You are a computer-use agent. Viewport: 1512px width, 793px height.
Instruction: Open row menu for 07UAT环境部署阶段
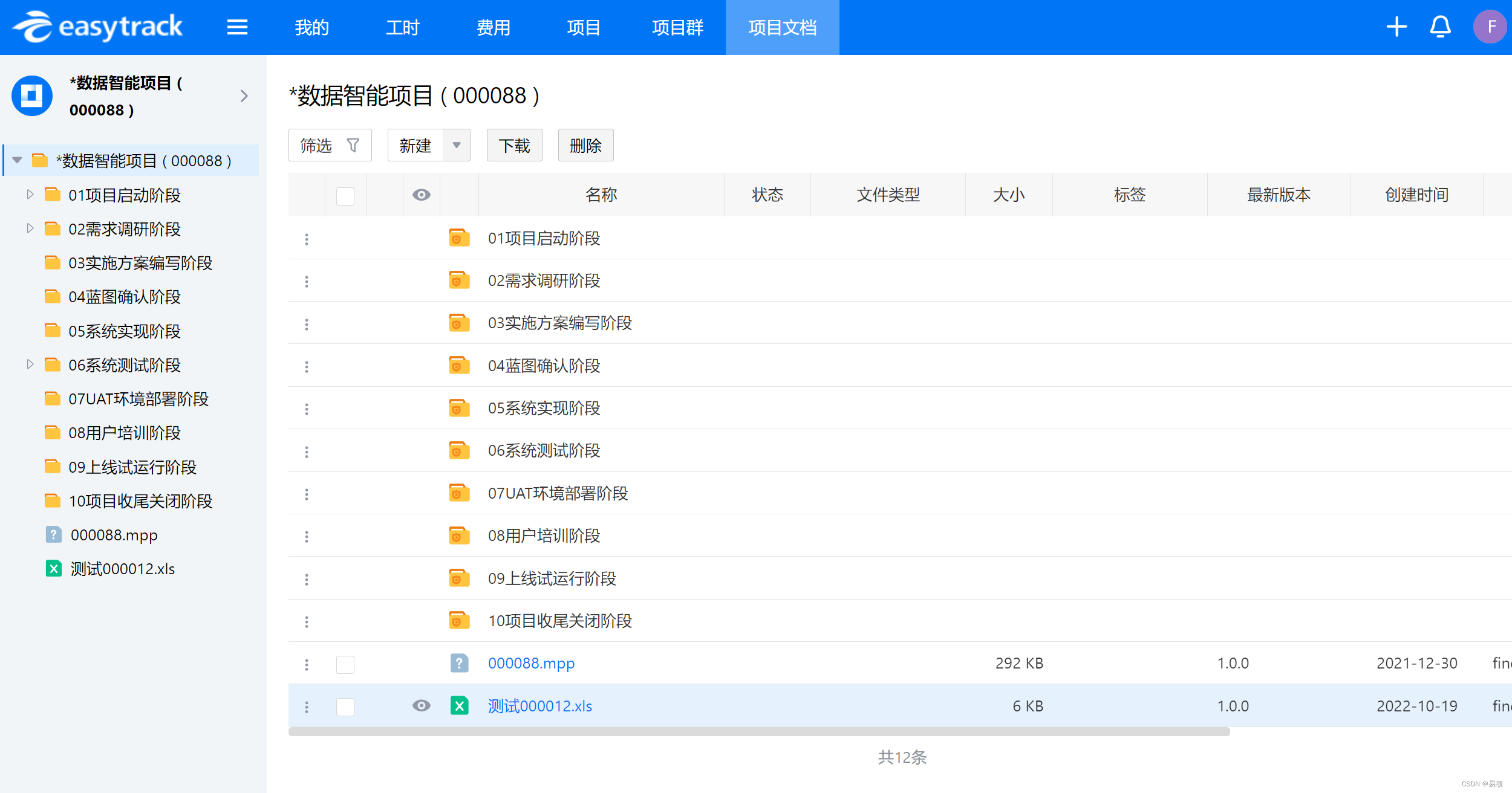[x=307, y=494]
